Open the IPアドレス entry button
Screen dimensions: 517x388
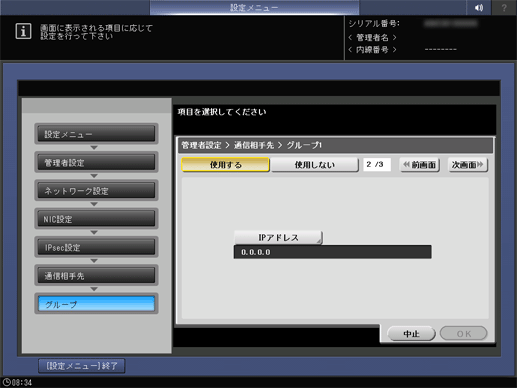click(278, 238)
